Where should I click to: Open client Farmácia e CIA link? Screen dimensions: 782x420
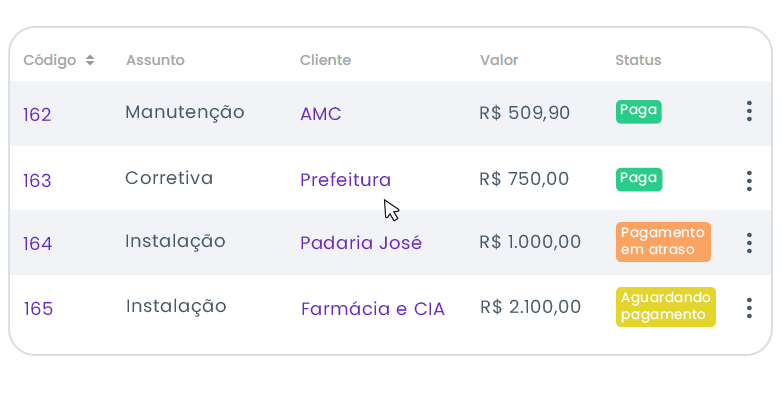pyautogui.click(x=372, y=309)
